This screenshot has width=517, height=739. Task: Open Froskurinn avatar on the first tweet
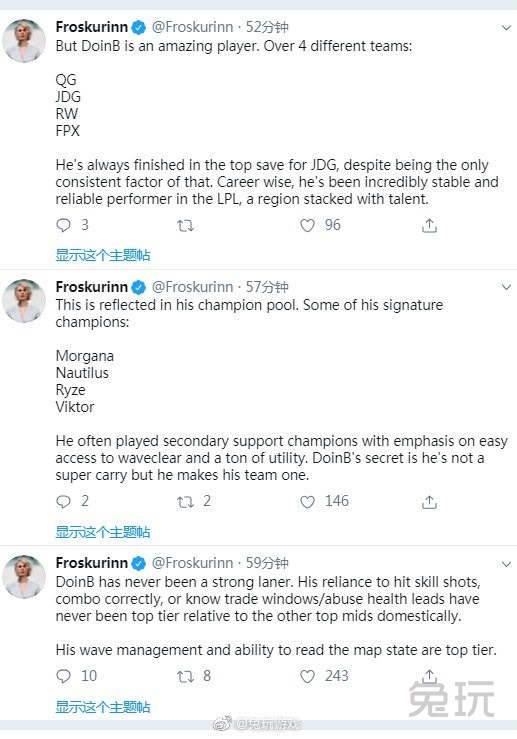[x=24, y=41]
